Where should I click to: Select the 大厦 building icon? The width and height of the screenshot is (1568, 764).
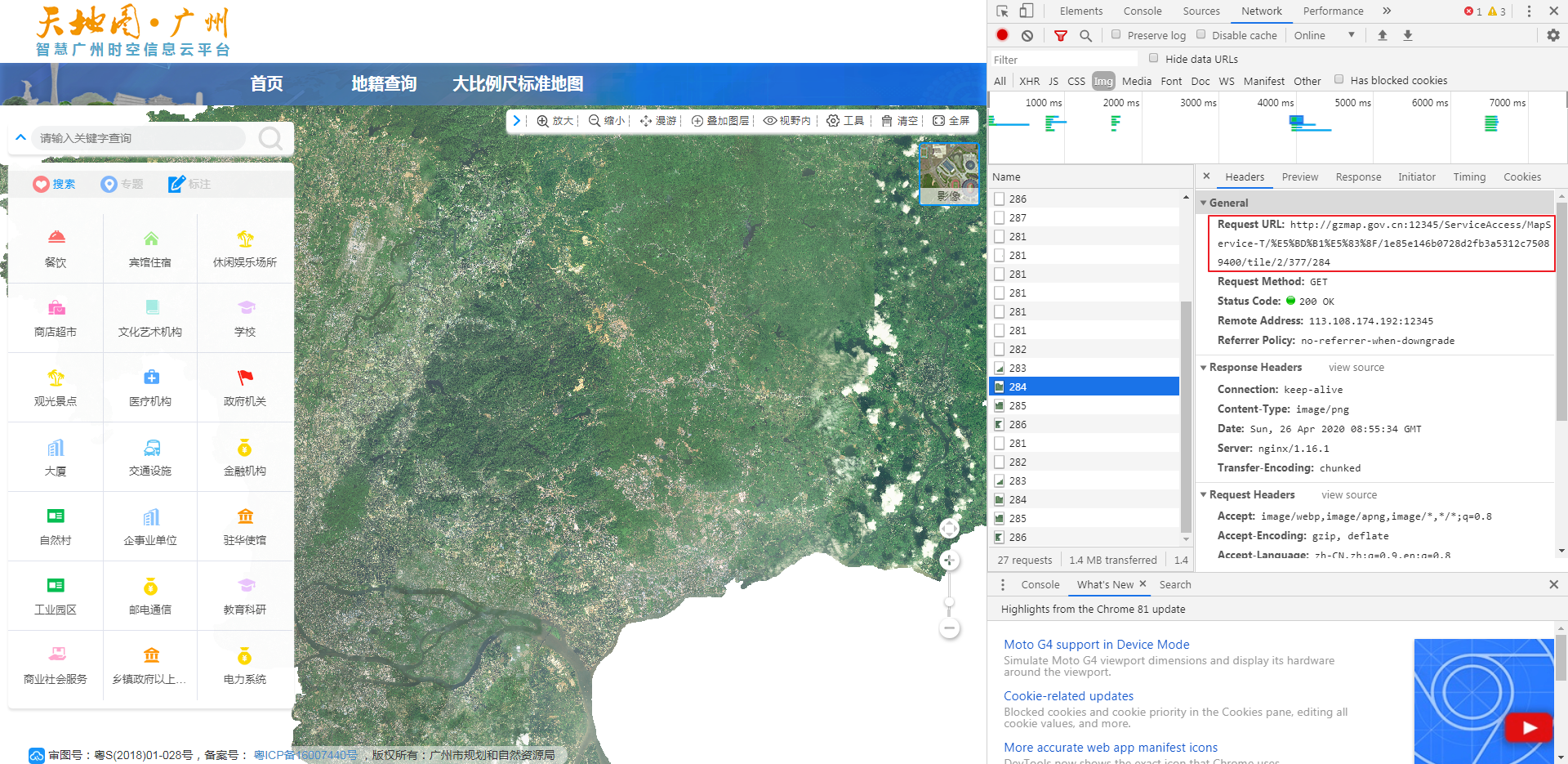(x=56, y=447)
